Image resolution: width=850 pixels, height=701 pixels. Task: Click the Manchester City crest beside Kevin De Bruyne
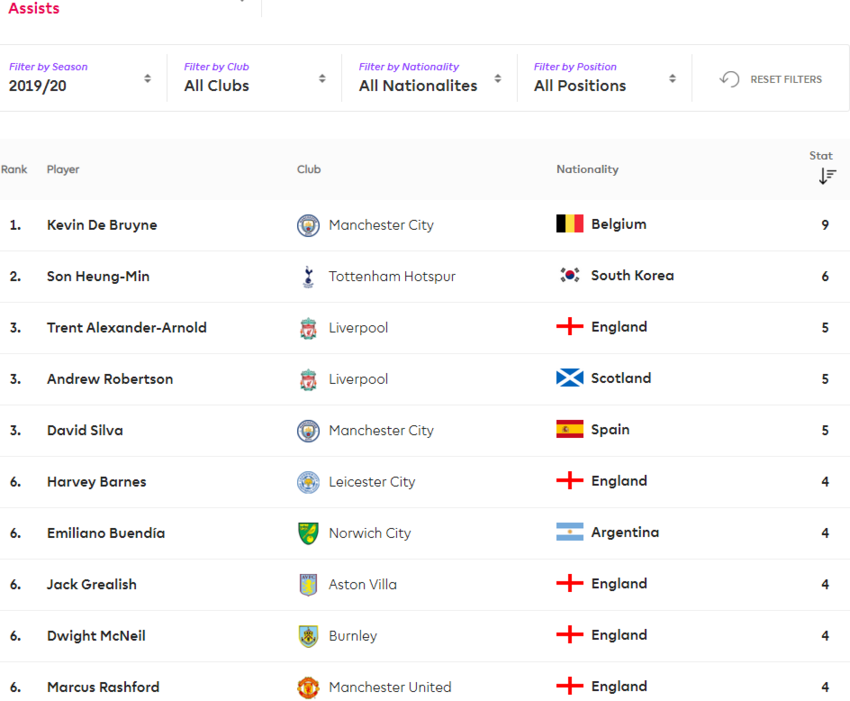click(x=308, y=225)
